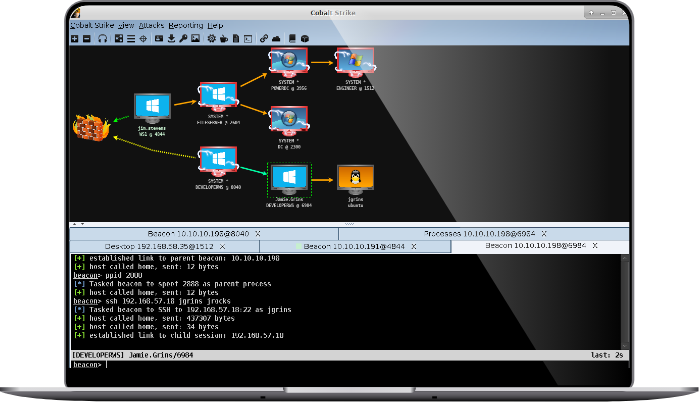Open About via the cube icon
The height and width of the screenshot is (402, 699).
point(305,39)
